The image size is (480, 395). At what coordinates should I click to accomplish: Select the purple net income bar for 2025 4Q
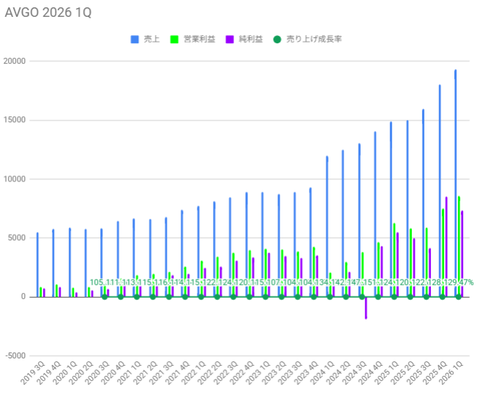[446, 247]
